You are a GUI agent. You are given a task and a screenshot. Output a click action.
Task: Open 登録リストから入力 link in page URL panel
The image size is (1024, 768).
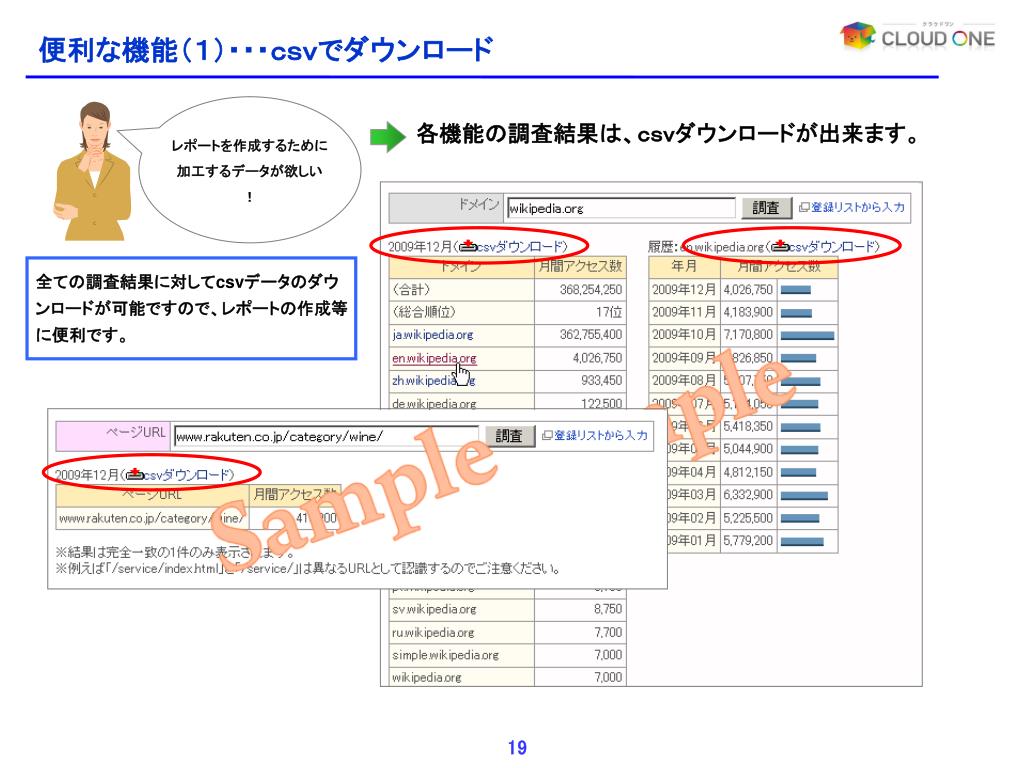click(601, 435)
